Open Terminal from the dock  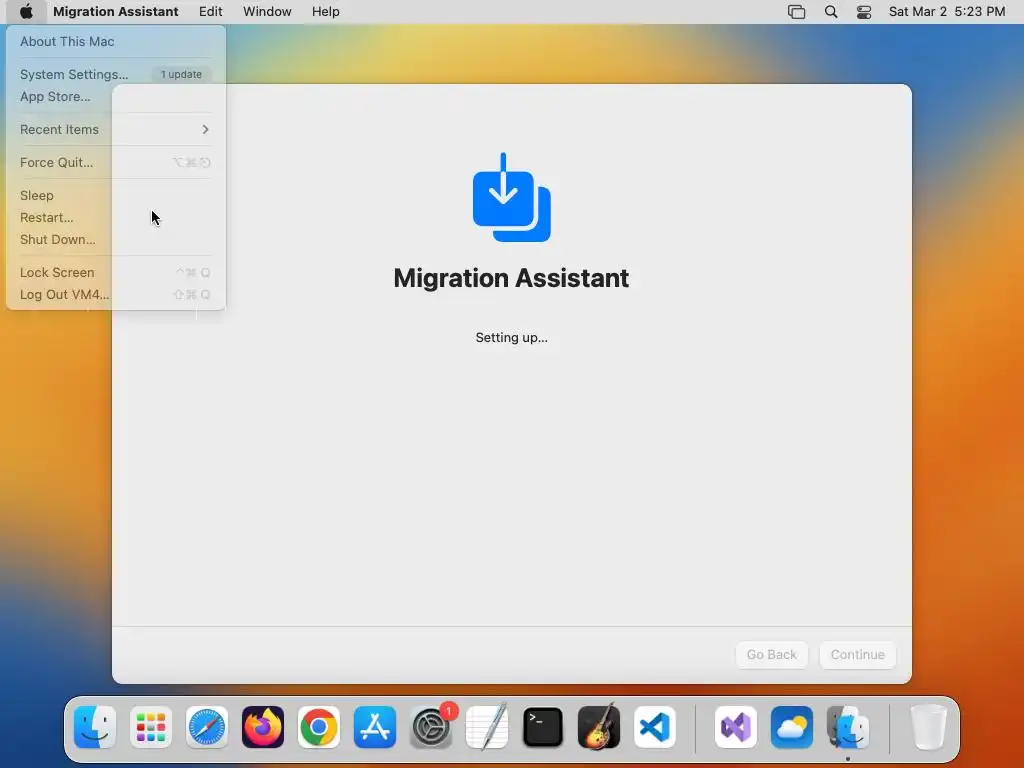coord(543,727)
